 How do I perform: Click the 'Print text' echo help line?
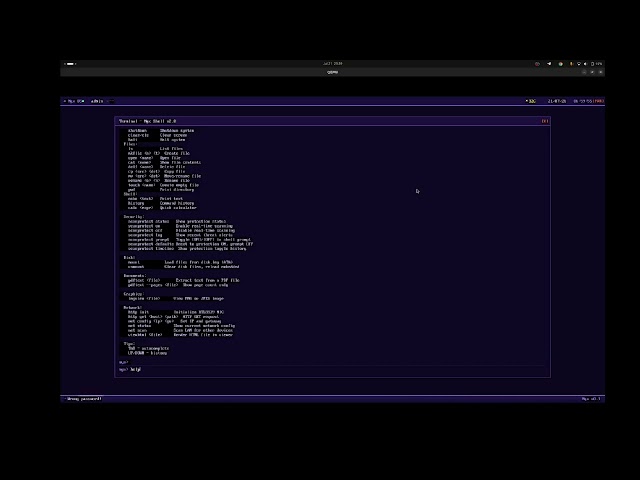tap(155, 199)
